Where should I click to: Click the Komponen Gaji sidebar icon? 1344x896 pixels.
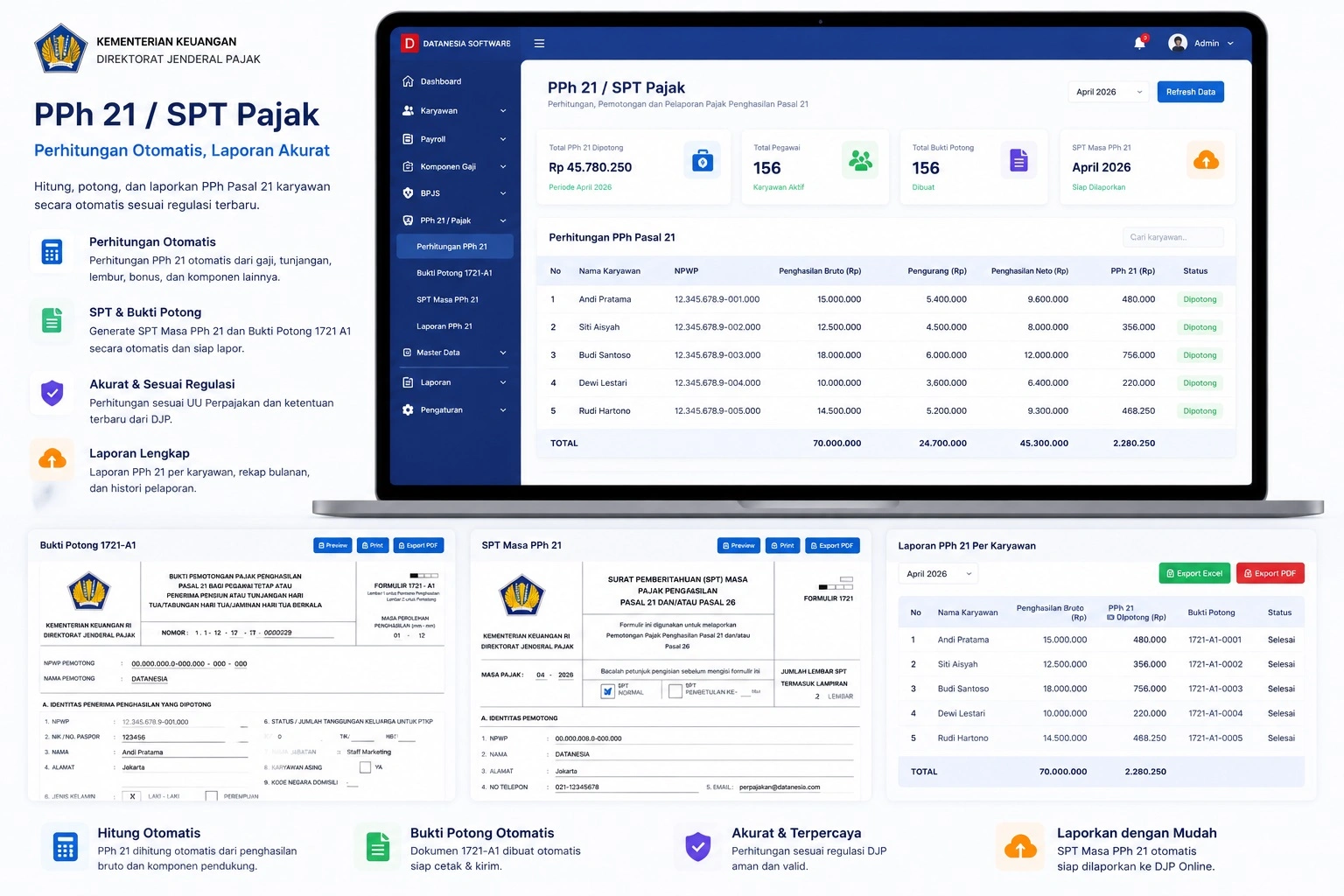click(x=408, y=166)
